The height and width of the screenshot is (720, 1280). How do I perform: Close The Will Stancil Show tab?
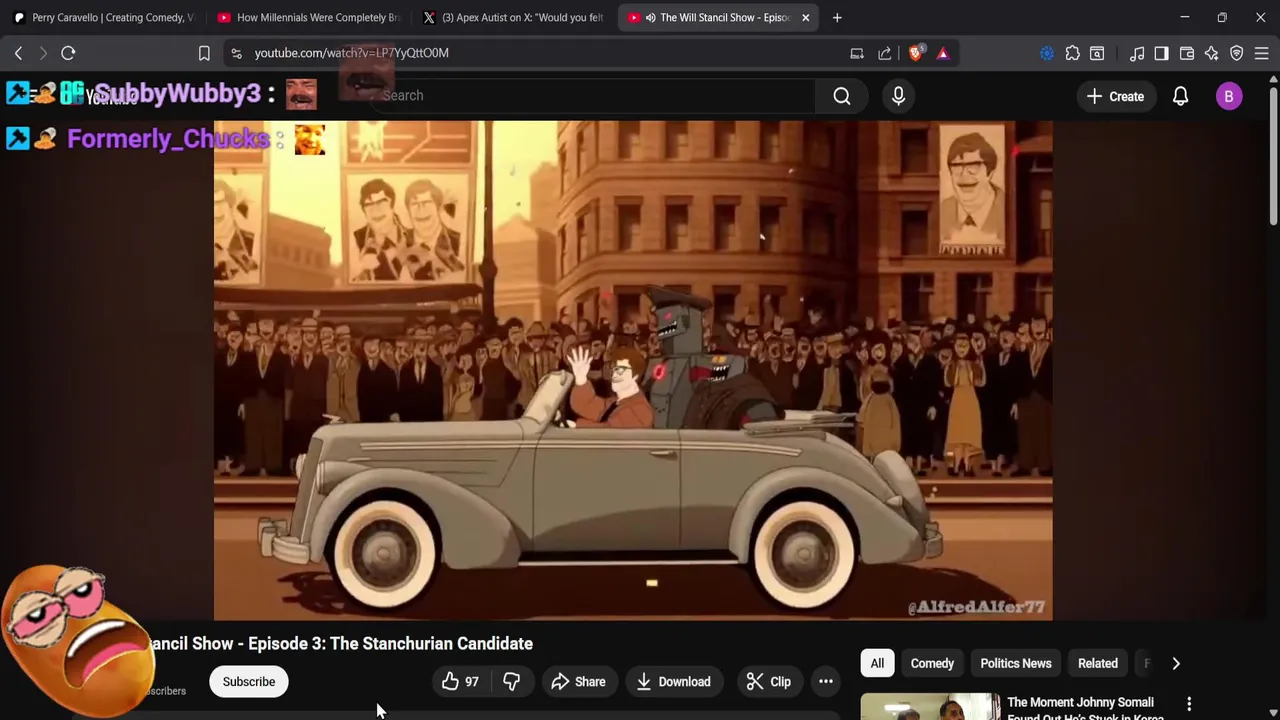805,17
